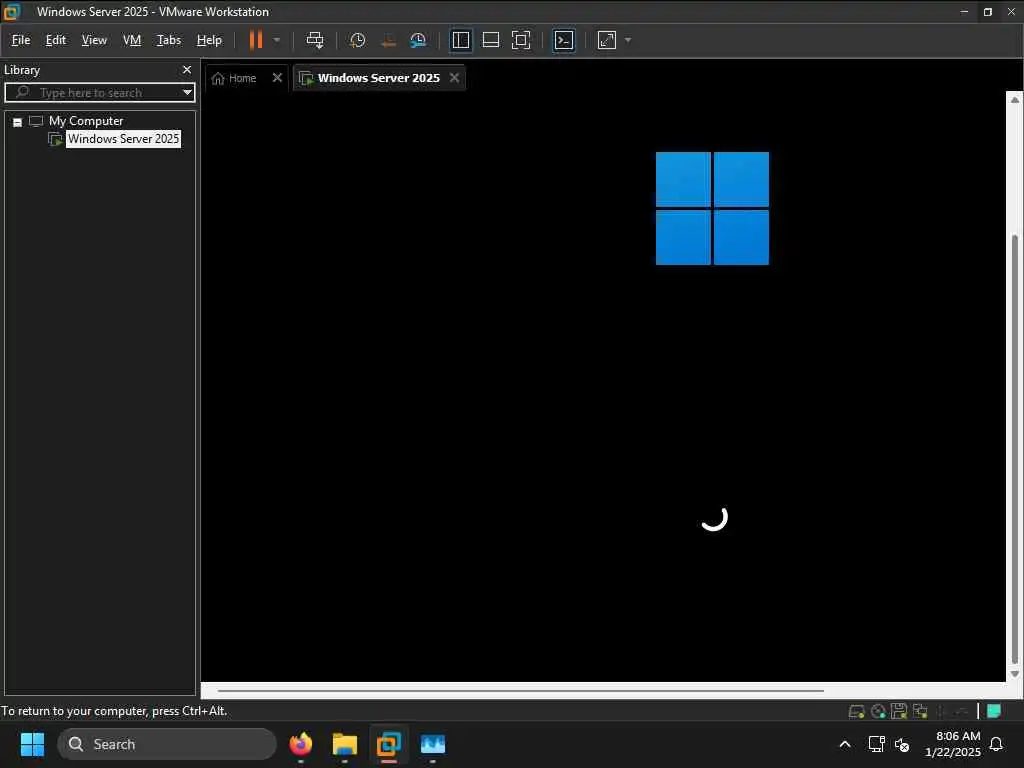This screenshot has width=1024, height=768.
Task: Click the green message log status icon
Action: click(994, 711)
